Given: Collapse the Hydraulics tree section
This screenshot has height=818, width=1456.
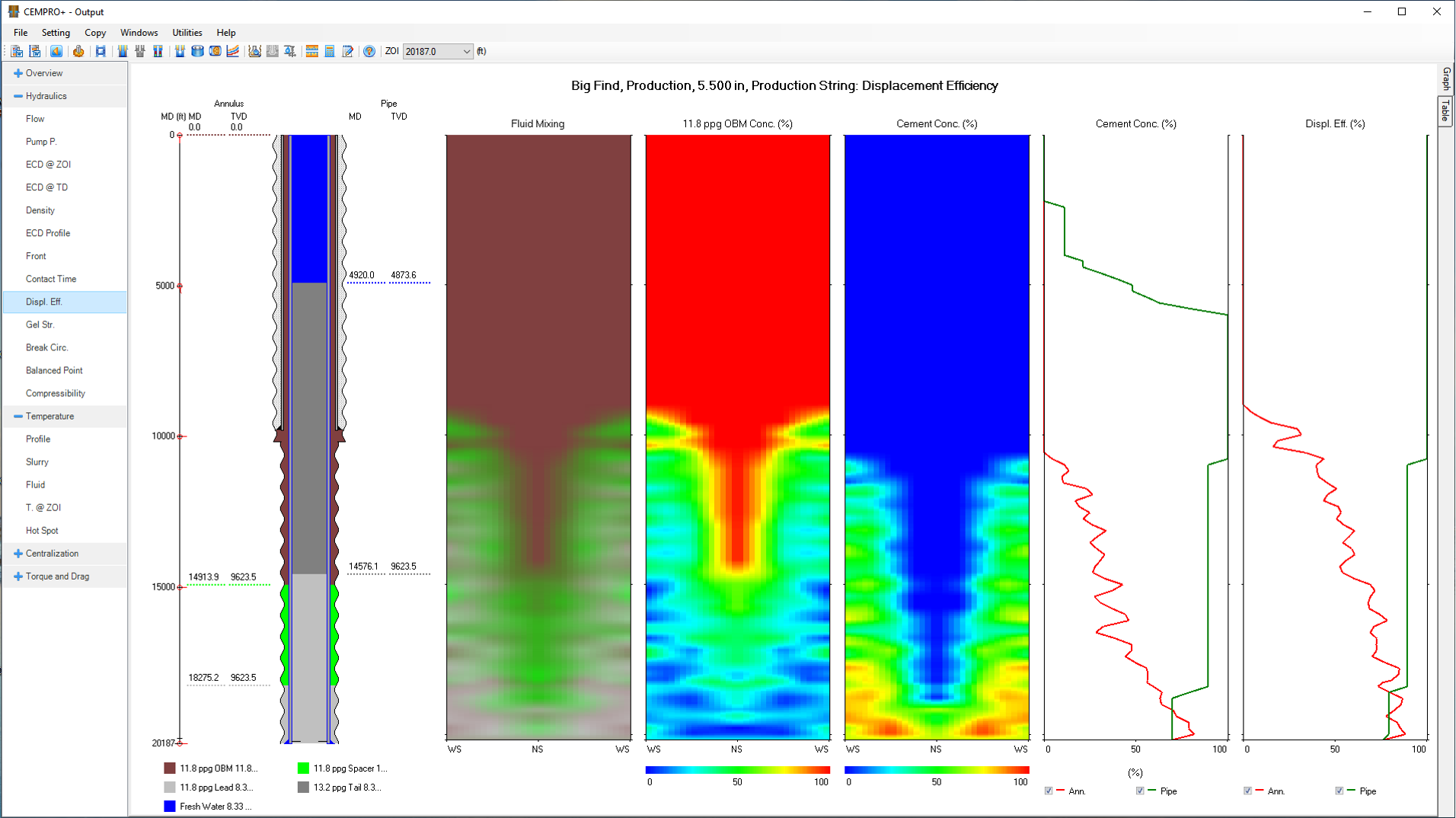Looking at the screenshot, I should tap(18, 96).
